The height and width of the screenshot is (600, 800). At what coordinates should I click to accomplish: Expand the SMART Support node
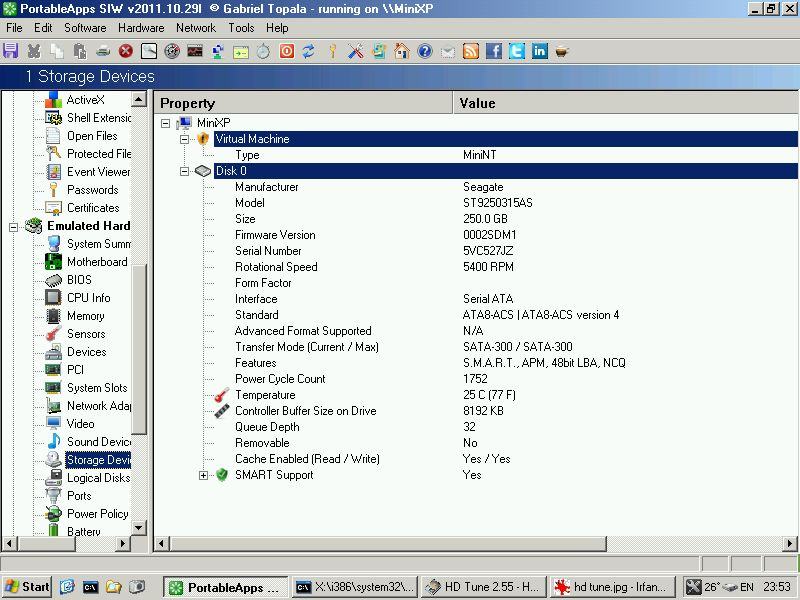pyautogui.click(x=203, y=475)
